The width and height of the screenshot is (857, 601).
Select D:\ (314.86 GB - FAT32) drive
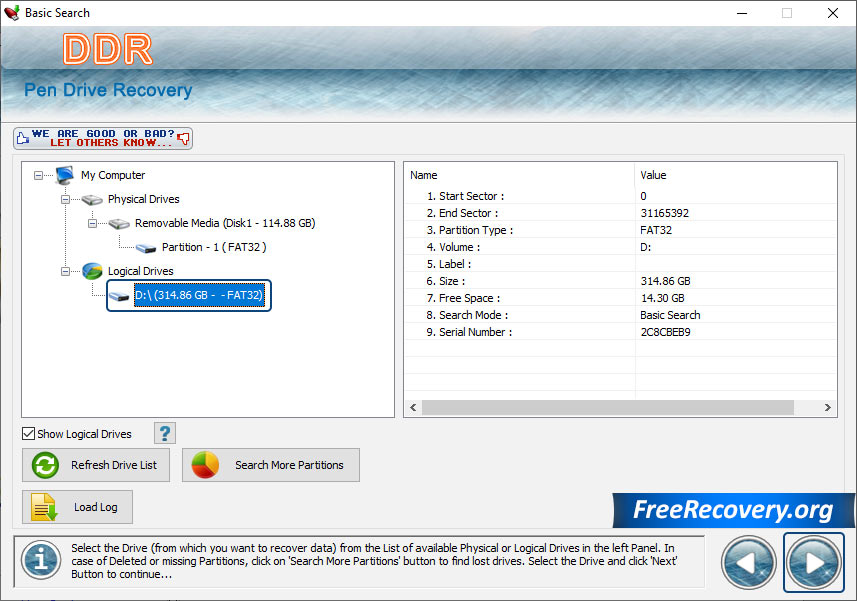tap(199, 296)
